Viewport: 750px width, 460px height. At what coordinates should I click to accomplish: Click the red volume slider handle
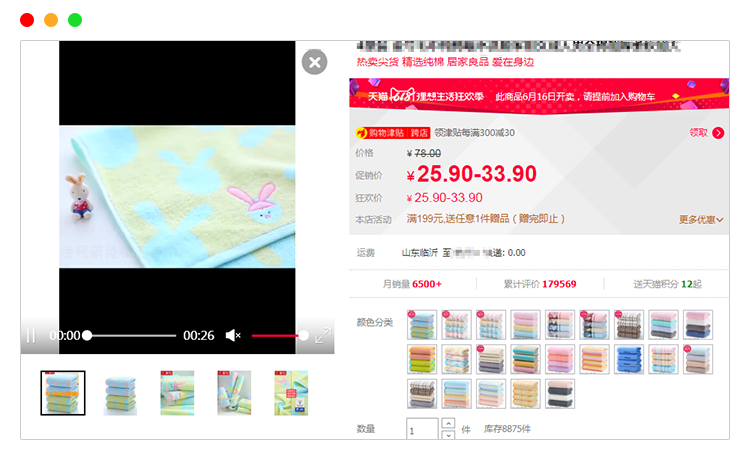[303, 336]
